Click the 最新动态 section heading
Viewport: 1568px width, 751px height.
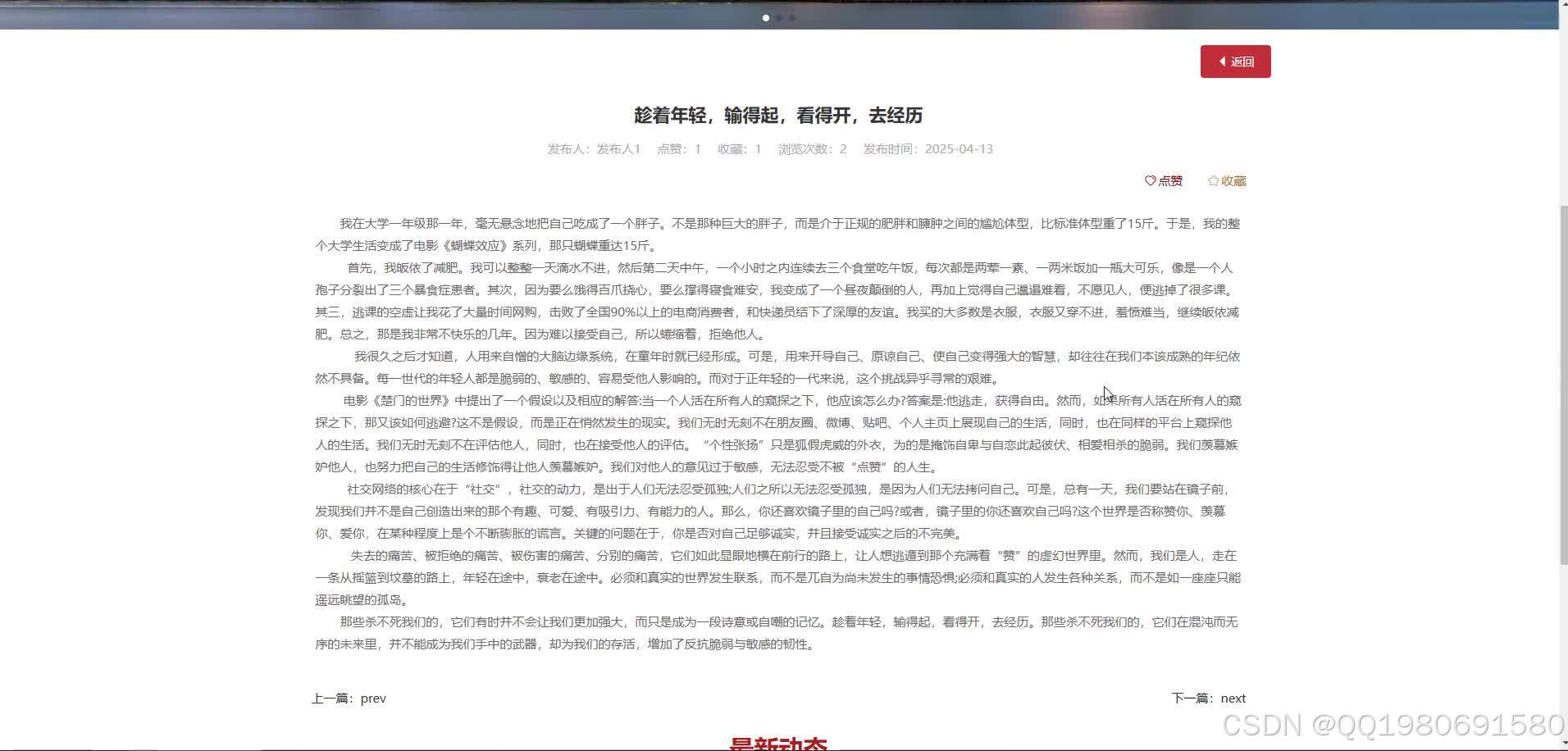(777, 740)
